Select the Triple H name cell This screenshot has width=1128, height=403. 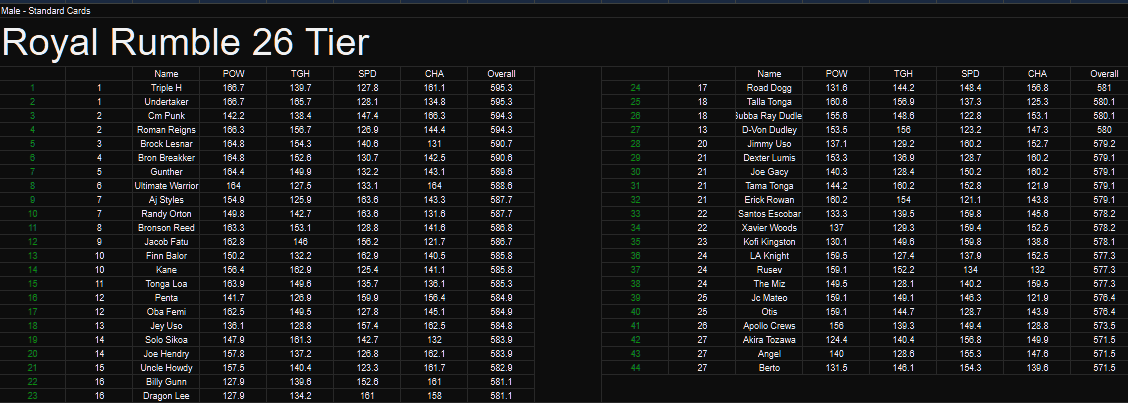166,88
